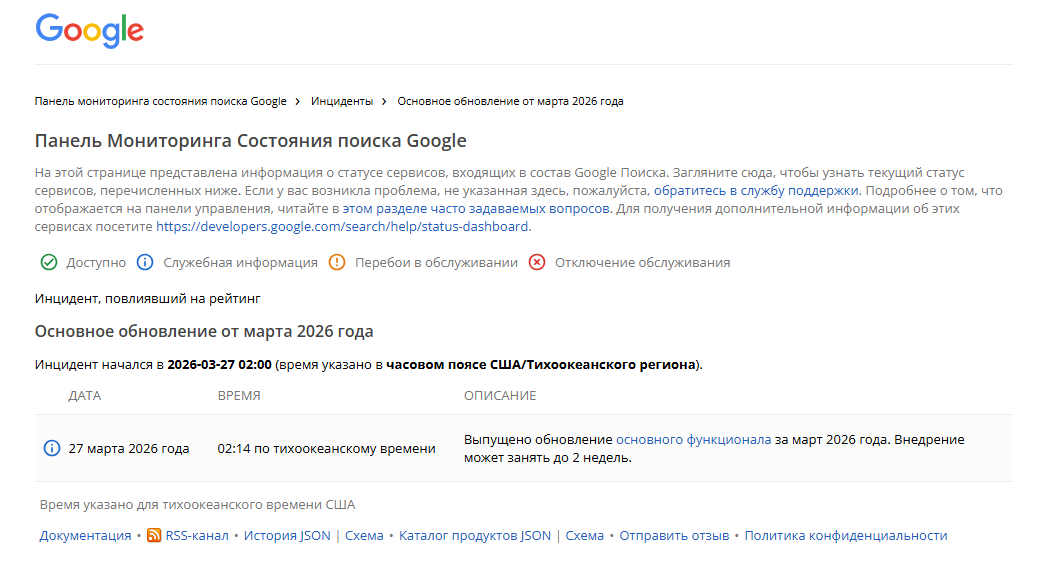Open the Документация footer link
1043x587 pixels.
point(85,536)
